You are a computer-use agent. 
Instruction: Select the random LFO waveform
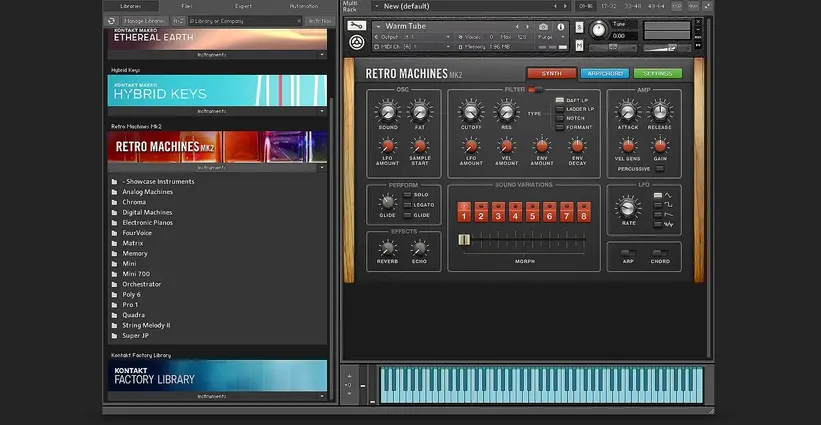(658, 224)
